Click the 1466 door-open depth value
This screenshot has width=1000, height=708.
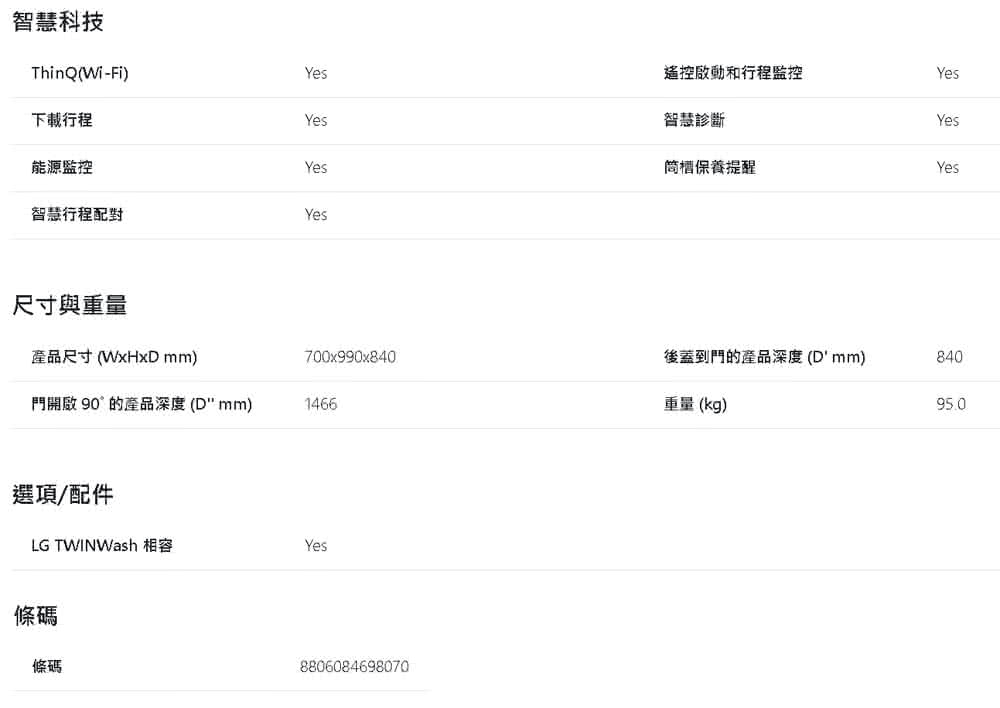point(321,404)
